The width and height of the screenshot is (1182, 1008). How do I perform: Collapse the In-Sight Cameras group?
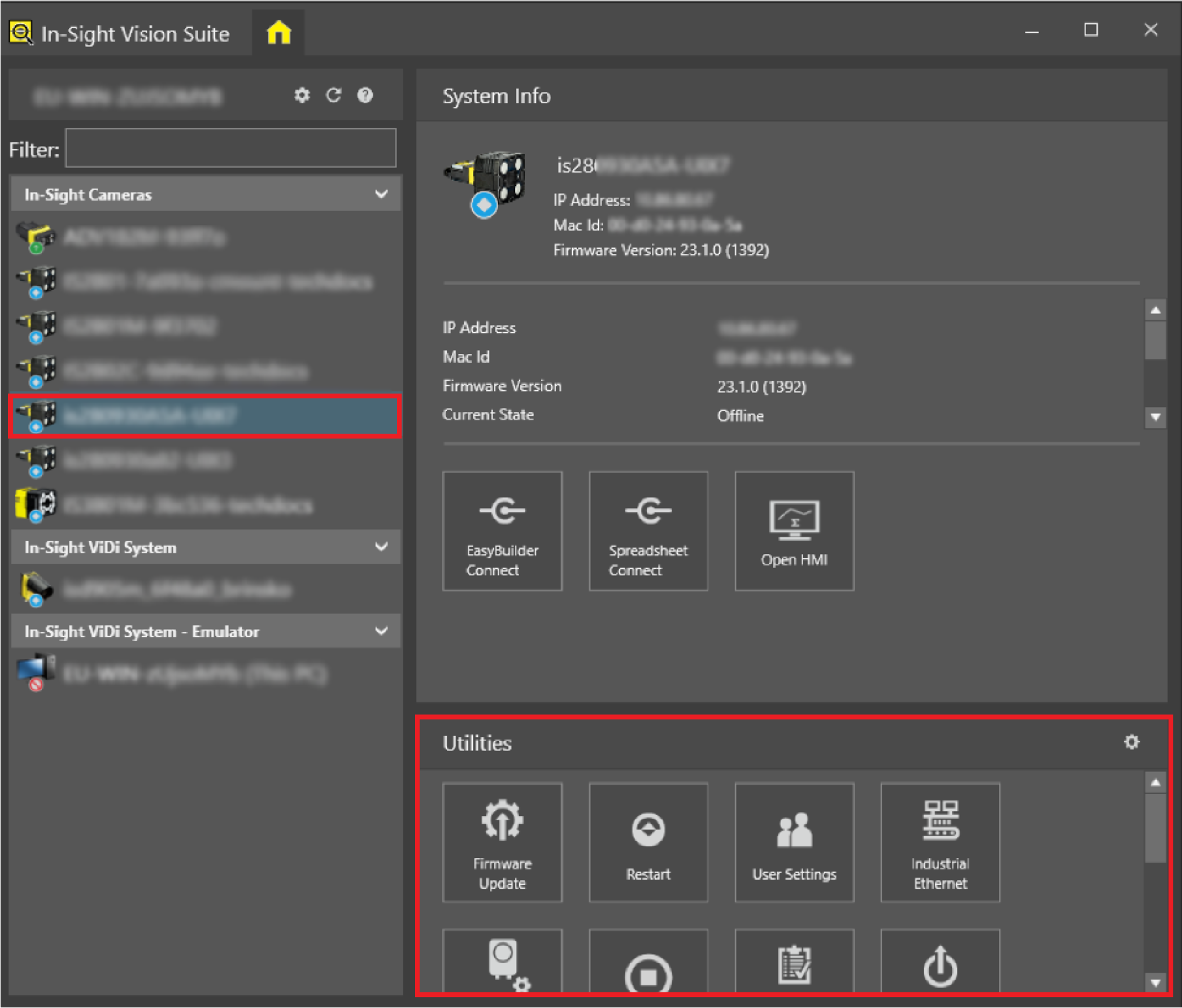pyautogui.click(x=381, y=194)
